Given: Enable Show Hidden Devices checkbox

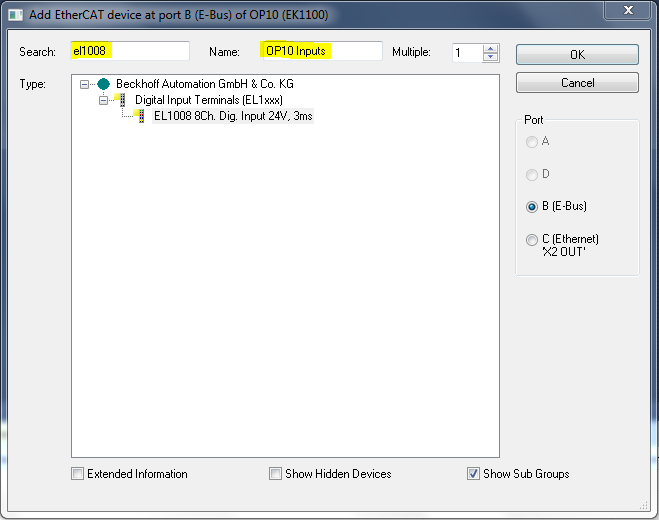Looking at the screenshot, I should pyautogui.click(x=275, y=474).
